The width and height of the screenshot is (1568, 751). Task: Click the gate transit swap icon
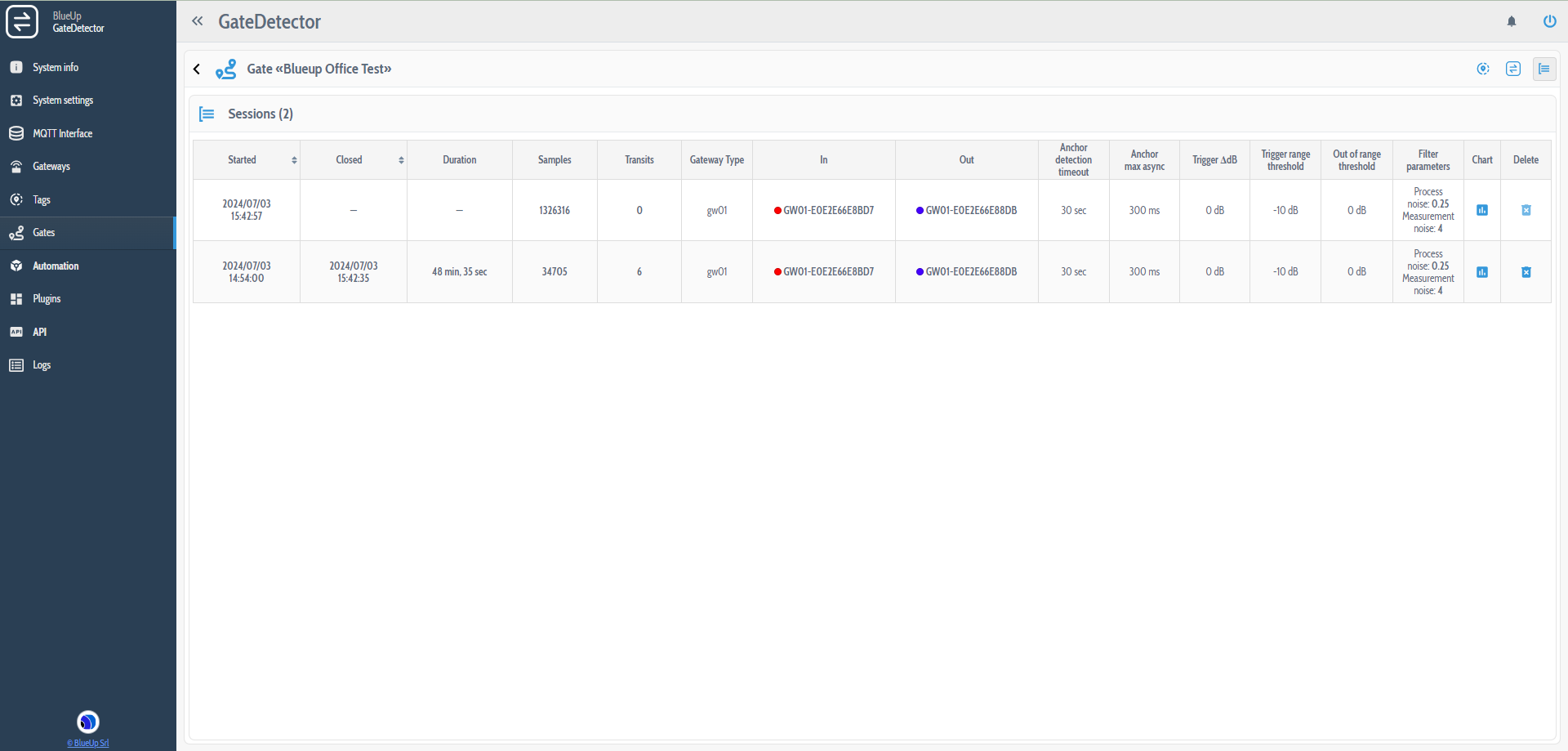click(x=1513, y=69)
